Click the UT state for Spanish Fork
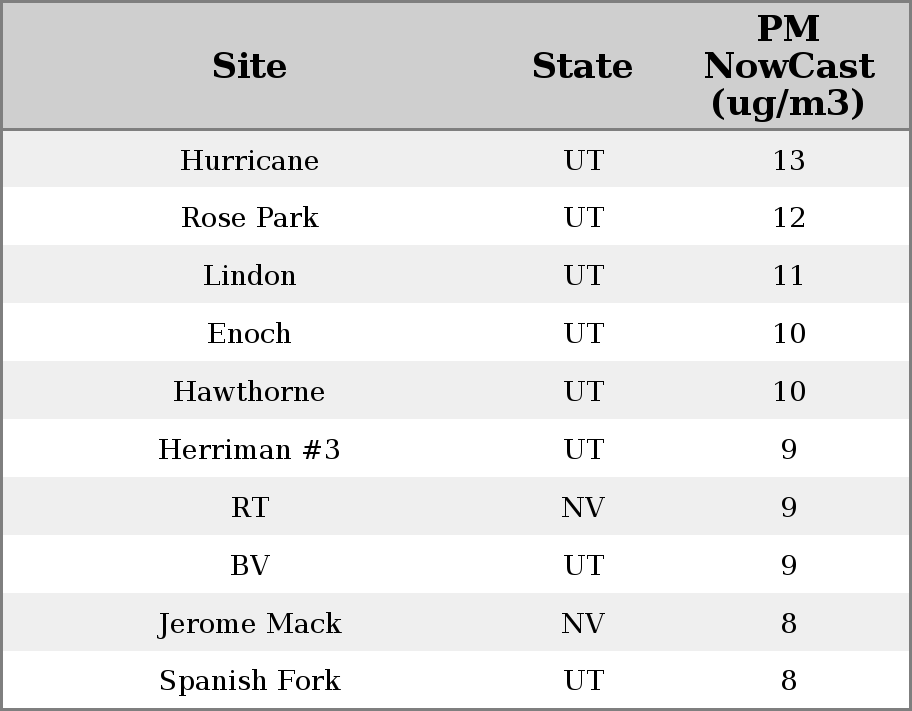This screenshot has height=711, width=912. click(x=583, y=681)
